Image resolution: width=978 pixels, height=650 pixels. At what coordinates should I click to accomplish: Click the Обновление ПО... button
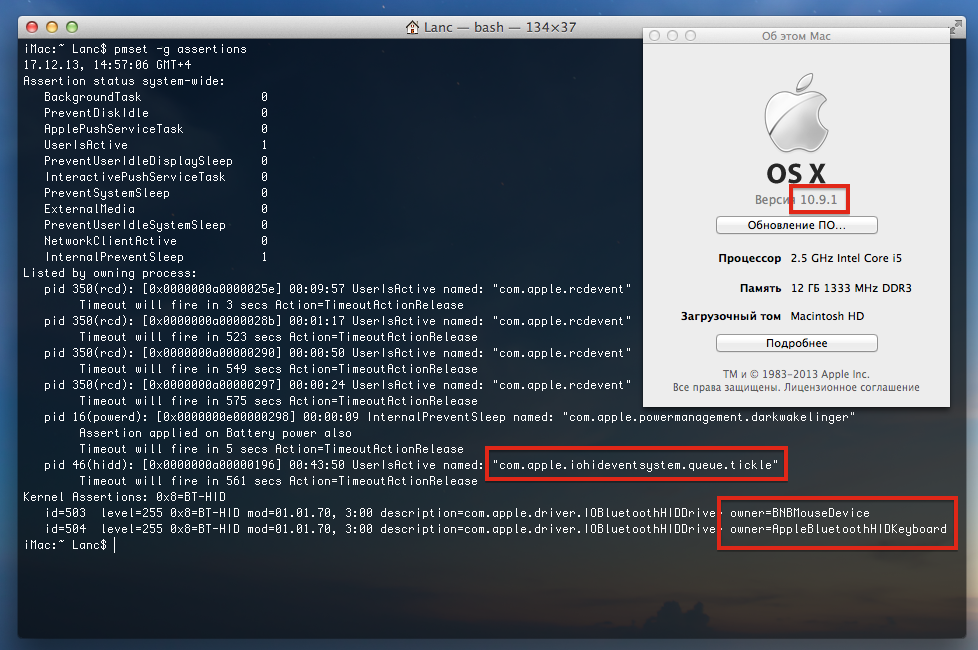[796, 225]
